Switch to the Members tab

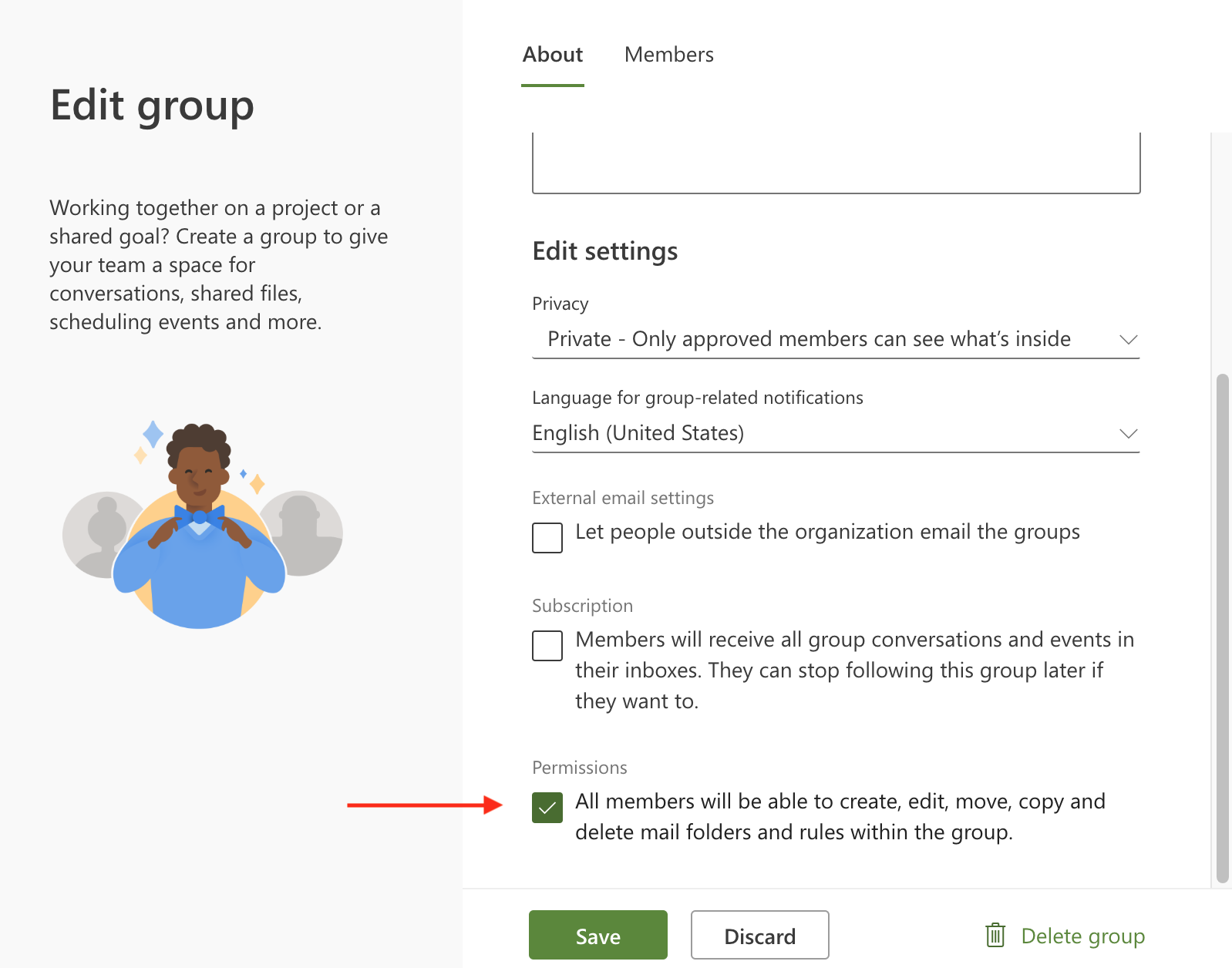(x=668, y=55)
